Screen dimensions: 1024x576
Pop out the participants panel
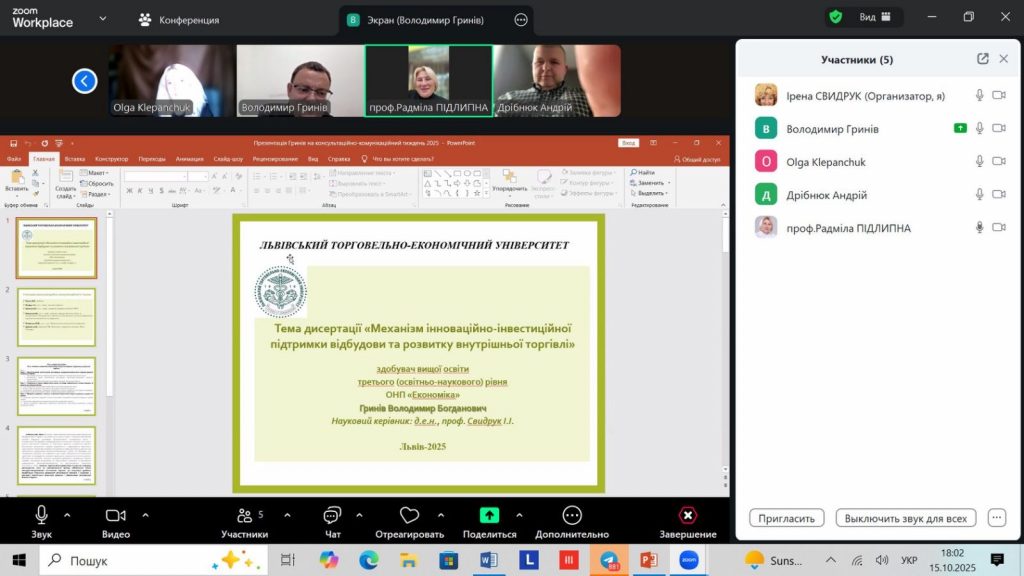point(983,59)
